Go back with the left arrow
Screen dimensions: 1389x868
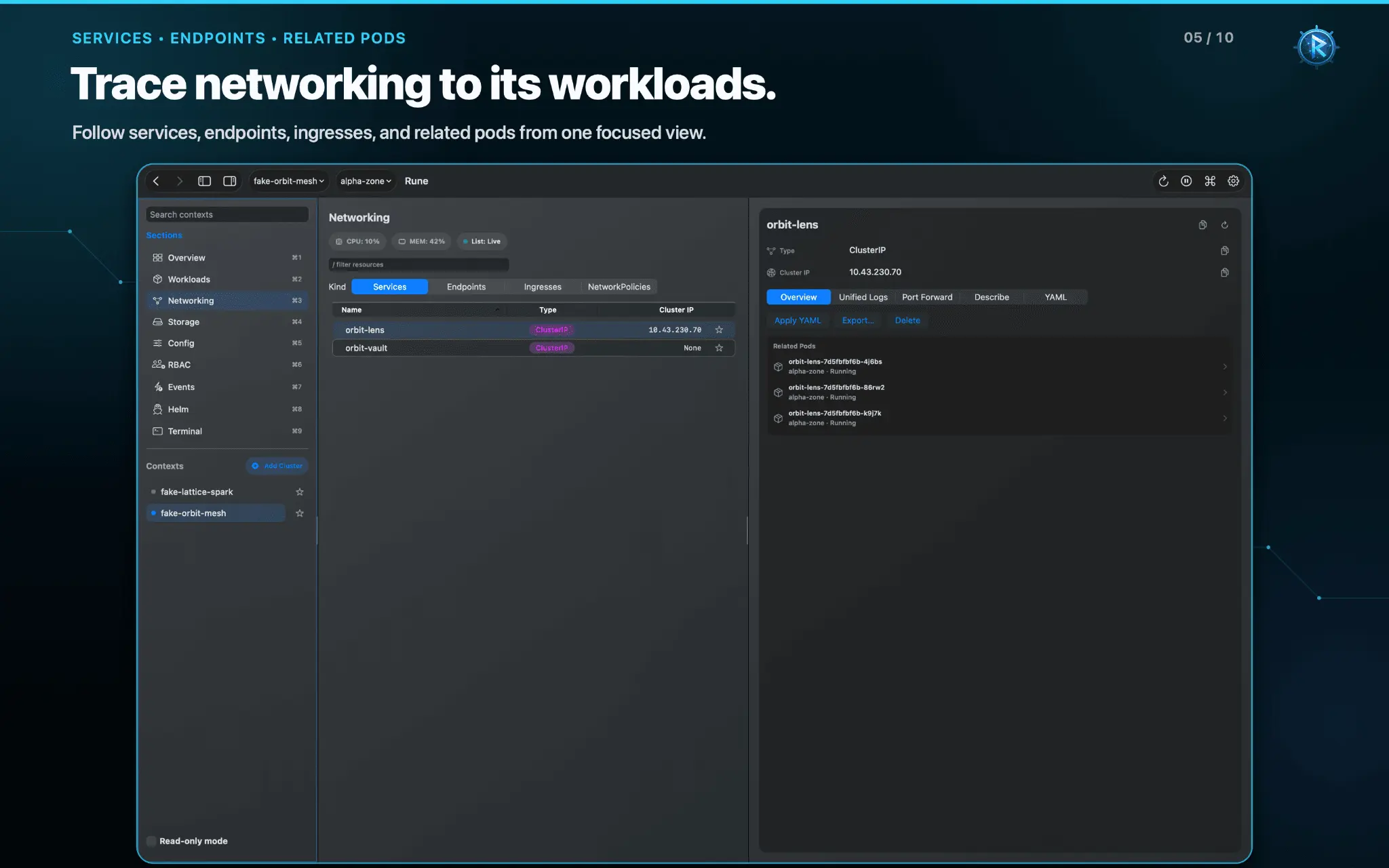click(156, 181)
